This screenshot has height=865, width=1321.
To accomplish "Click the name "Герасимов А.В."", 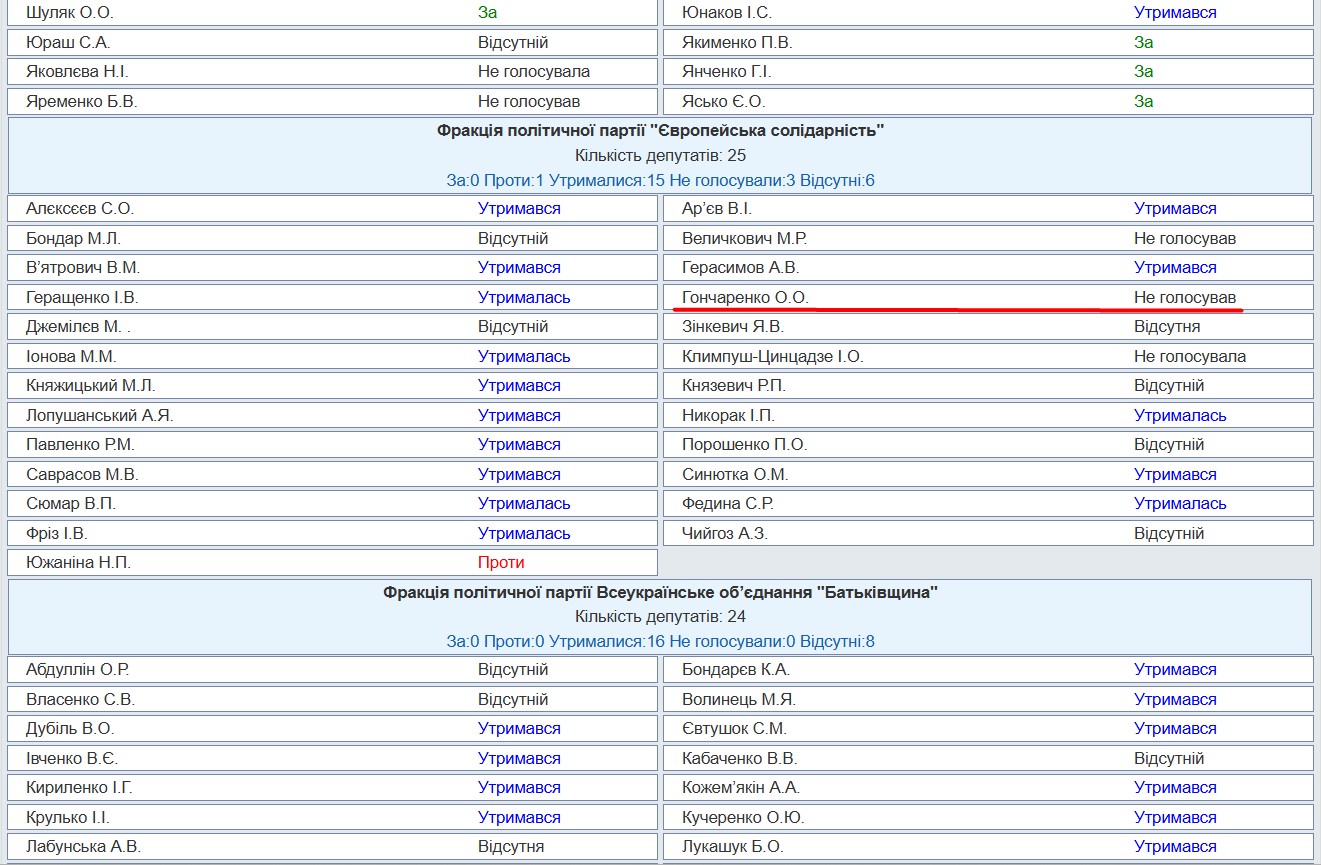I will 741,268.
